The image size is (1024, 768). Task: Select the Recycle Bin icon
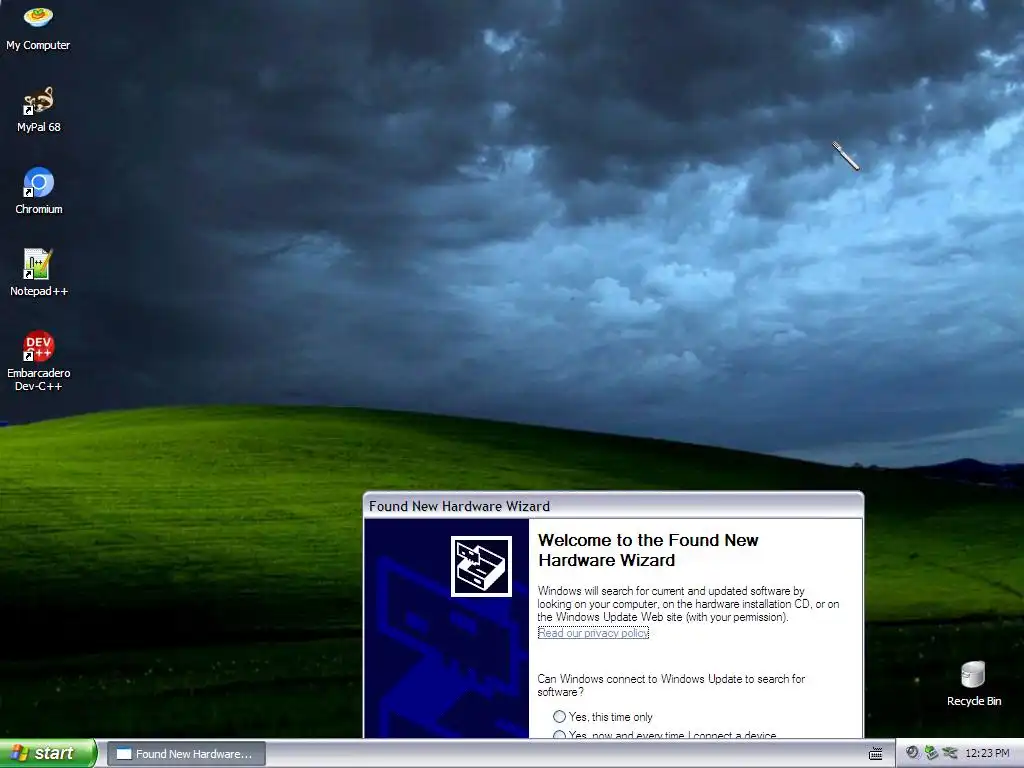(x=973, y=684)
